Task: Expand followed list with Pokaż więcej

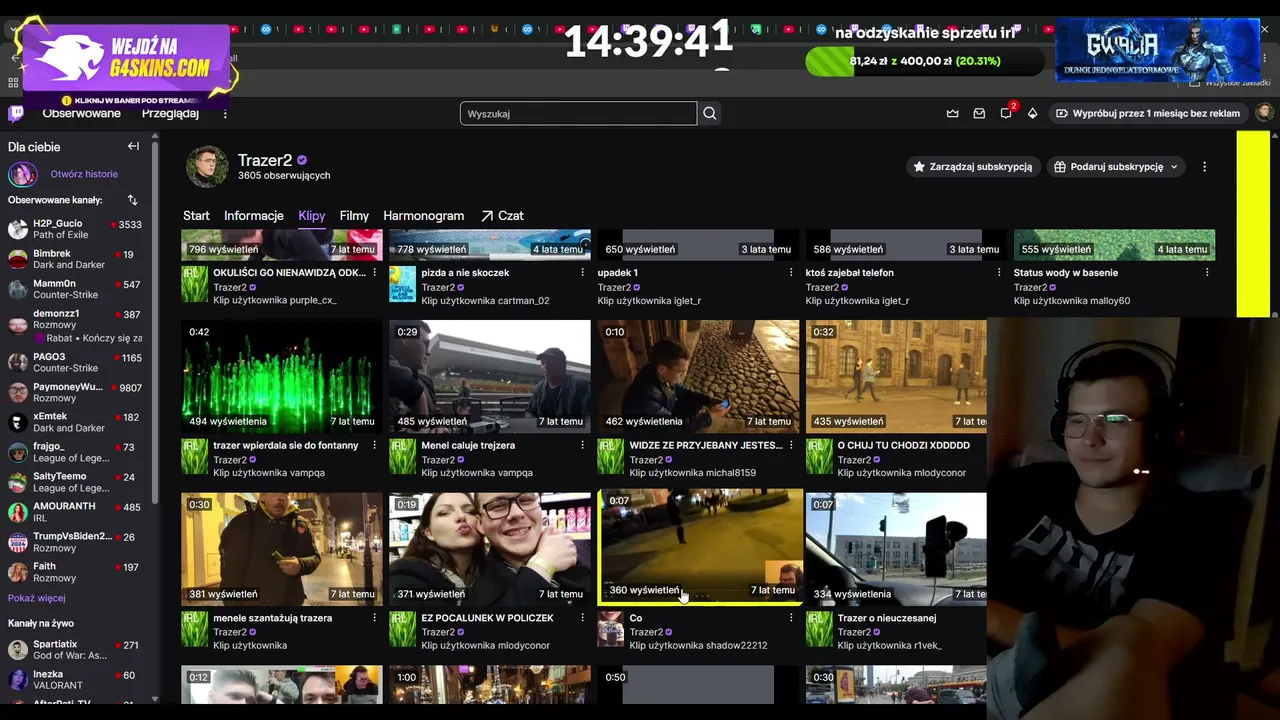Action: (x=37, y=598)
